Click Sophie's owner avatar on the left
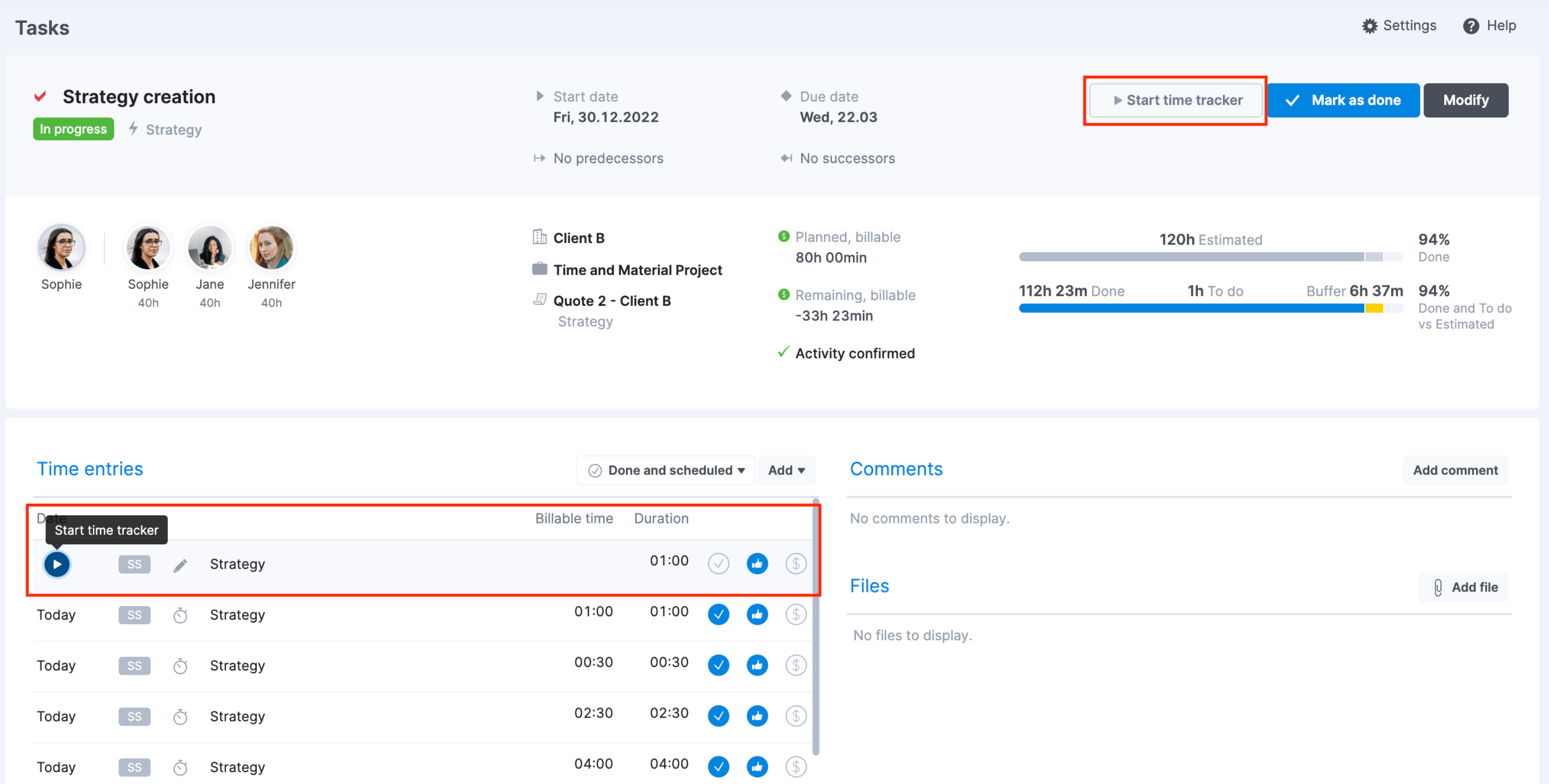This screenshot has height=784, width=1549. coord(61,247)
